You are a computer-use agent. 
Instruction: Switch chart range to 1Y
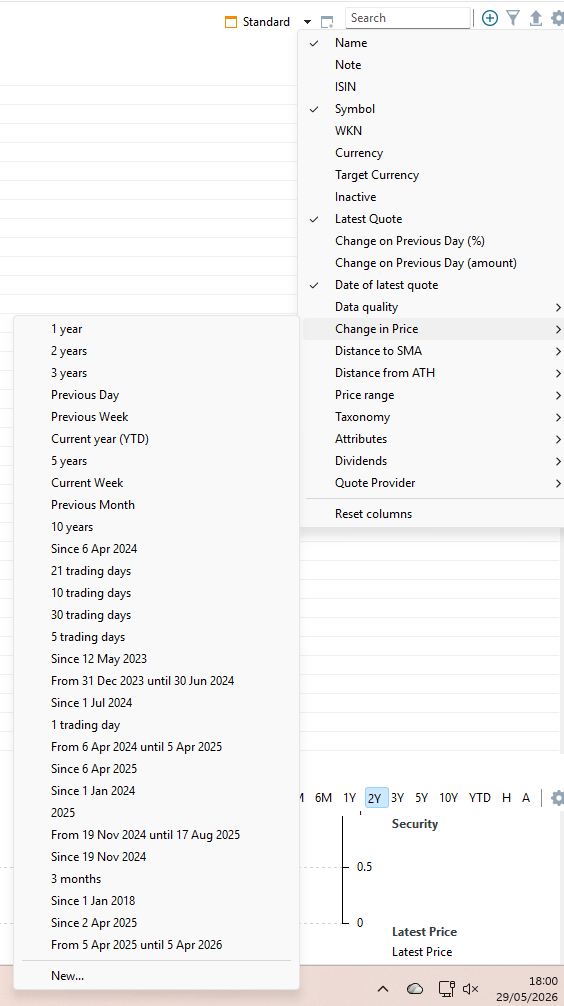pos(349,797)
